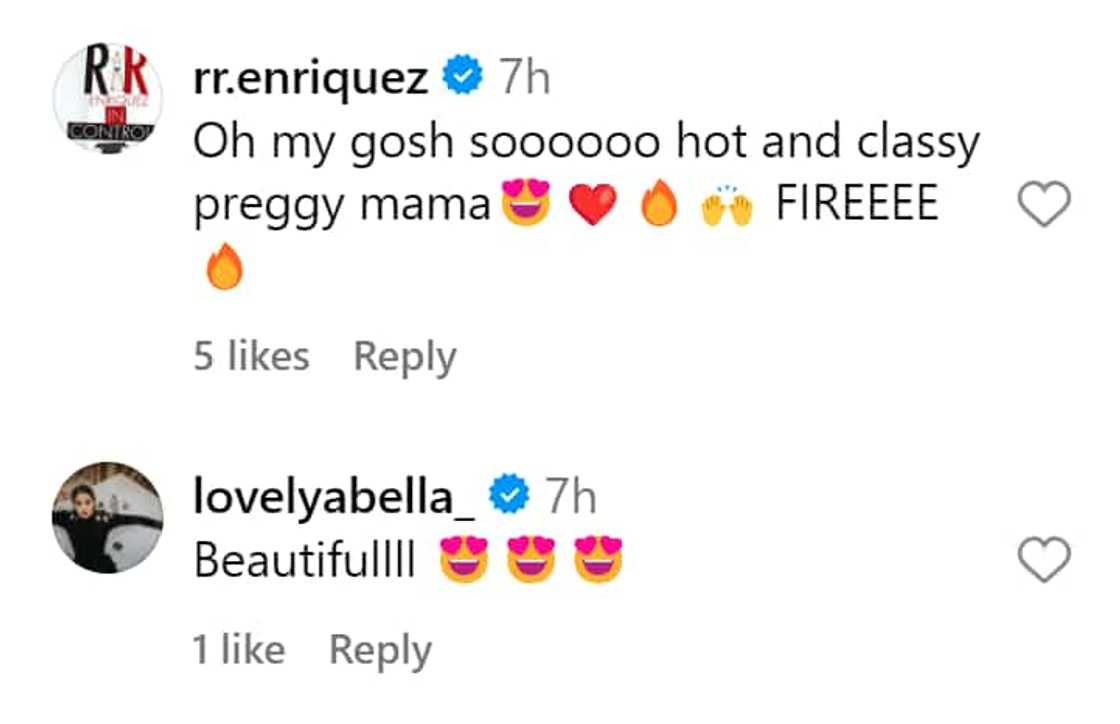Click the word "FIREEEE" in the comment
The height and width of the screenshot is (724, 1120).
pos(857,205)
